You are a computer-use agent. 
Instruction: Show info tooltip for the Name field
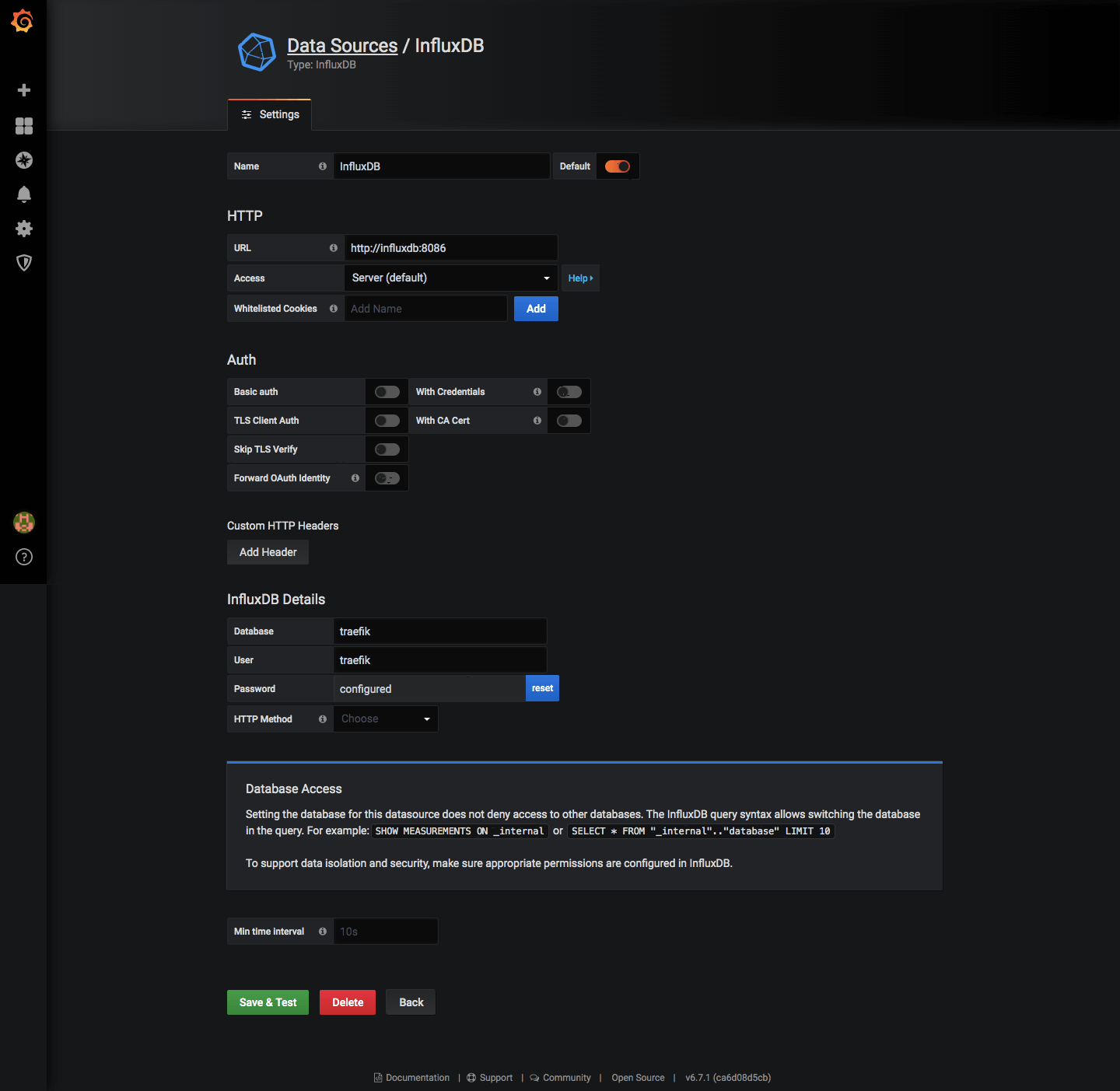(x=323, y=166)
